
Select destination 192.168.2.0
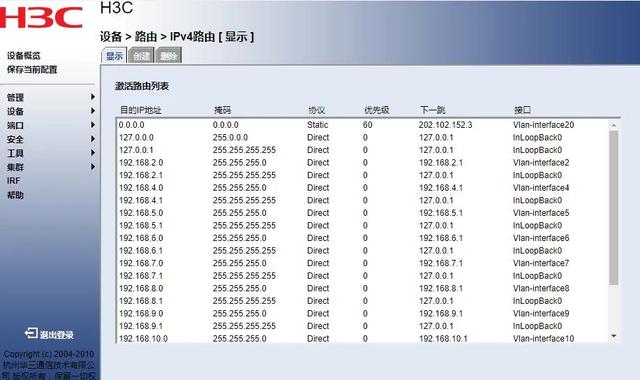click(141, 162)
